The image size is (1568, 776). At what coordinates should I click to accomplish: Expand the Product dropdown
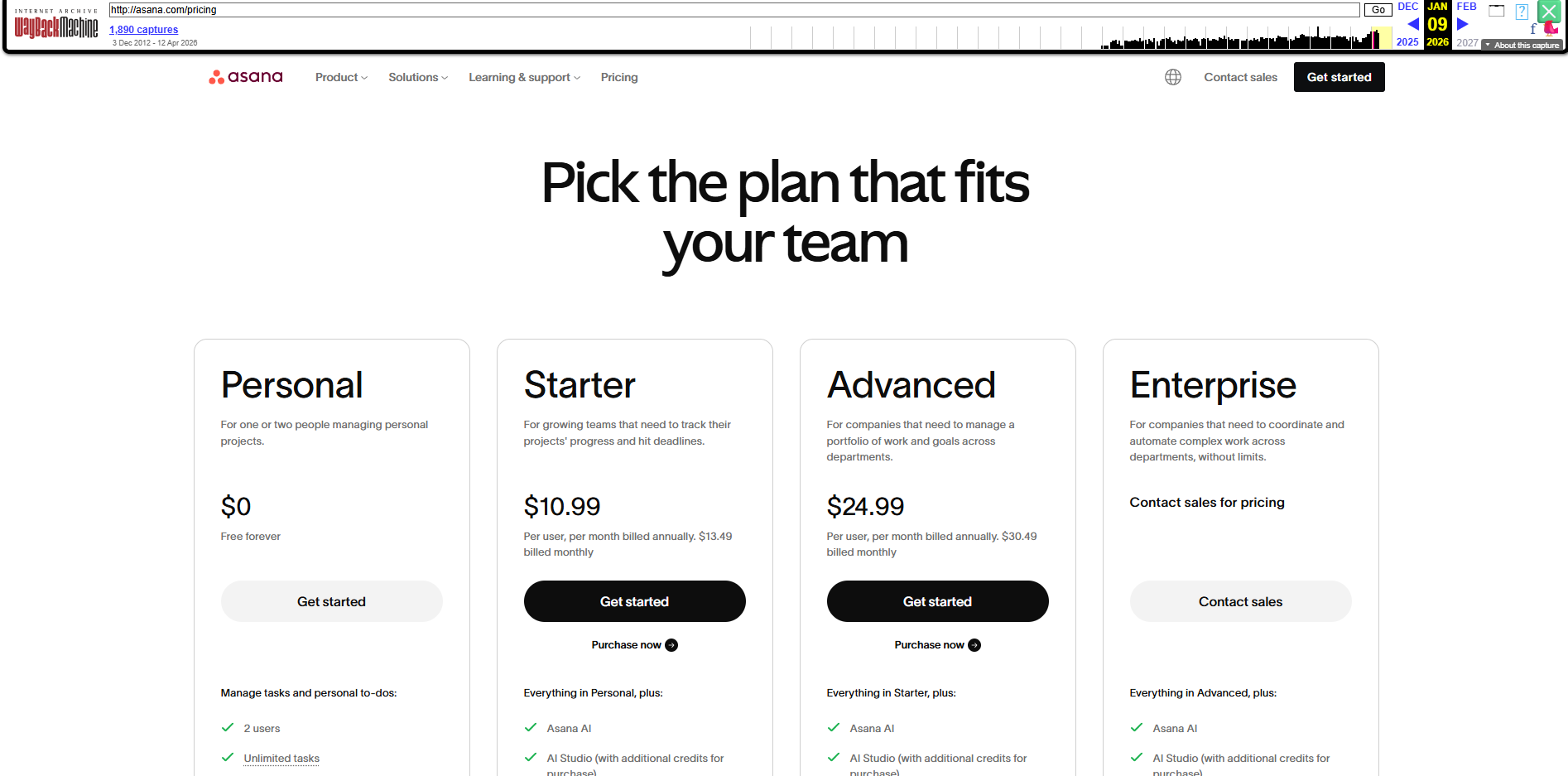[x=341, y=77]
